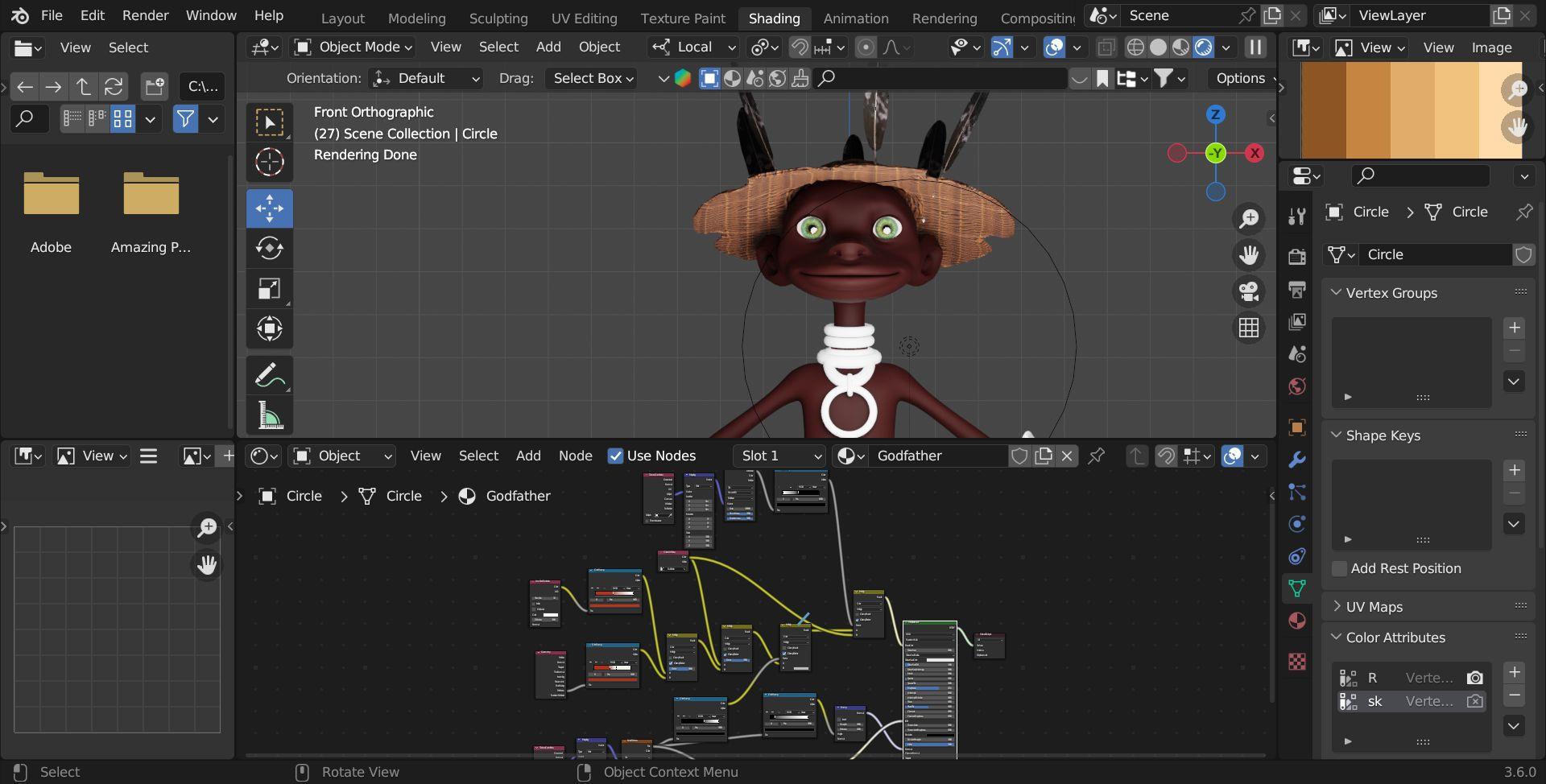Select the Scale tool
This screenshot has width=1546, height=784.
coord(270,288)
